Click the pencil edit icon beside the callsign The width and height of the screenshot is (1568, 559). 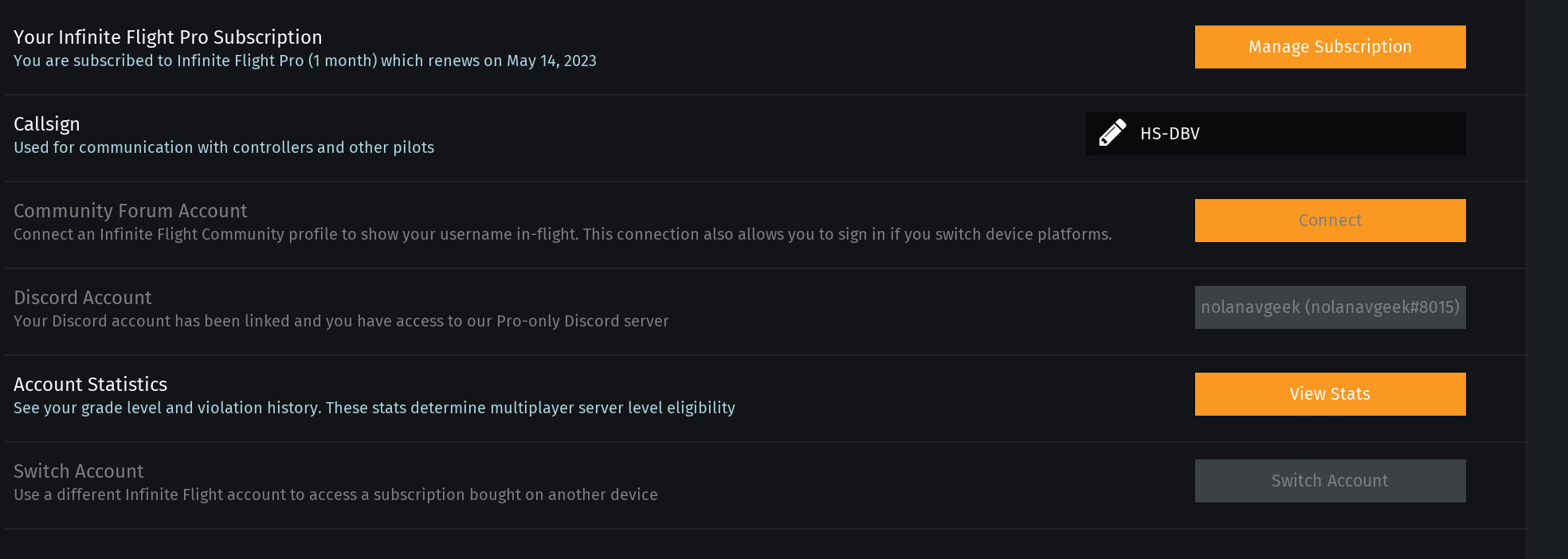[1112, 133]
